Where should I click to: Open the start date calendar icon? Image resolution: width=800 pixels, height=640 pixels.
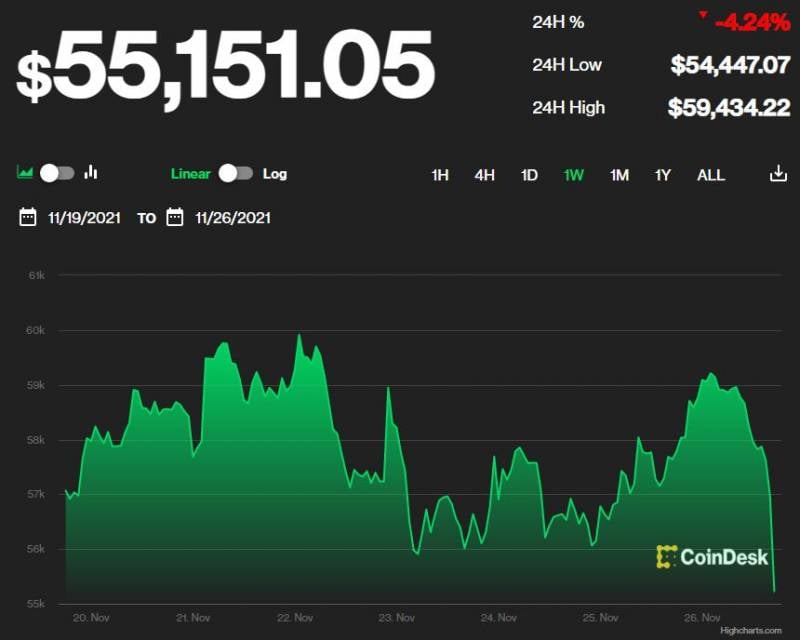(28, 217)
